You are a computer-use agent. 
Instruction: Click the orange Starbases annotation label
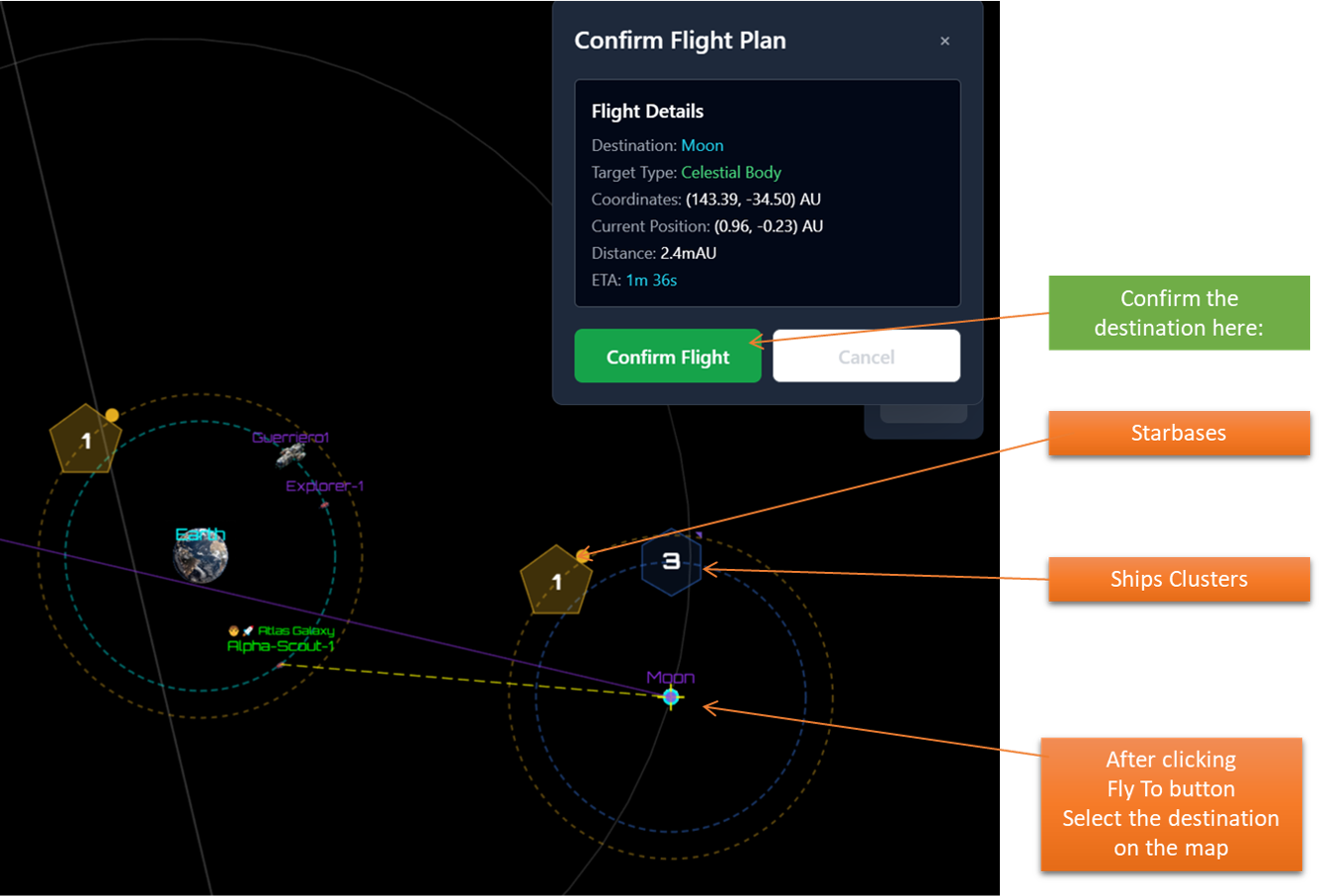(x=1178, y=433)
